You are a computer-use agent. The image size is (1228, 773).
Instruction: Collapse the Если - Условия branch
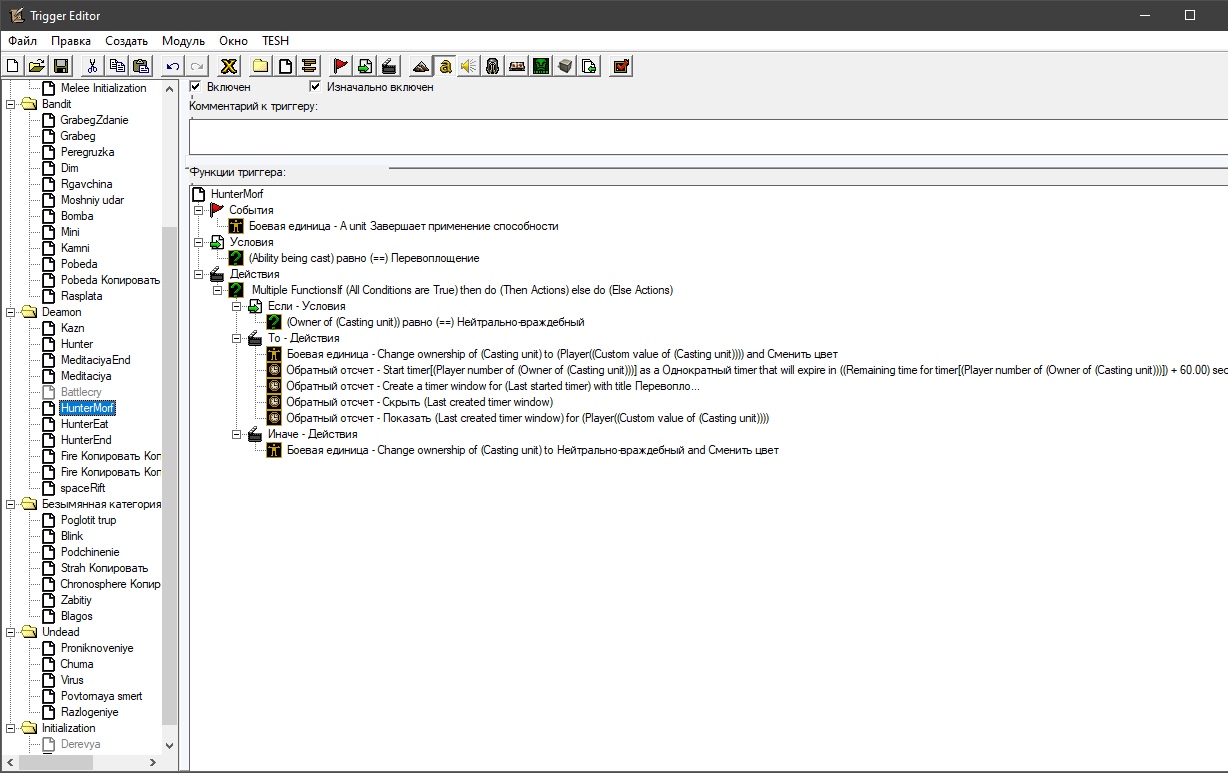[237, 306]
